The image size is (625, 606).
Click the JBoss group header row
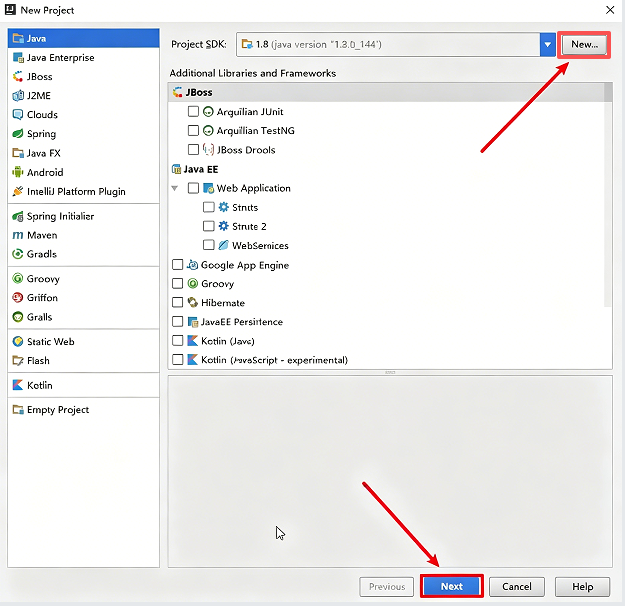(386, 92)
